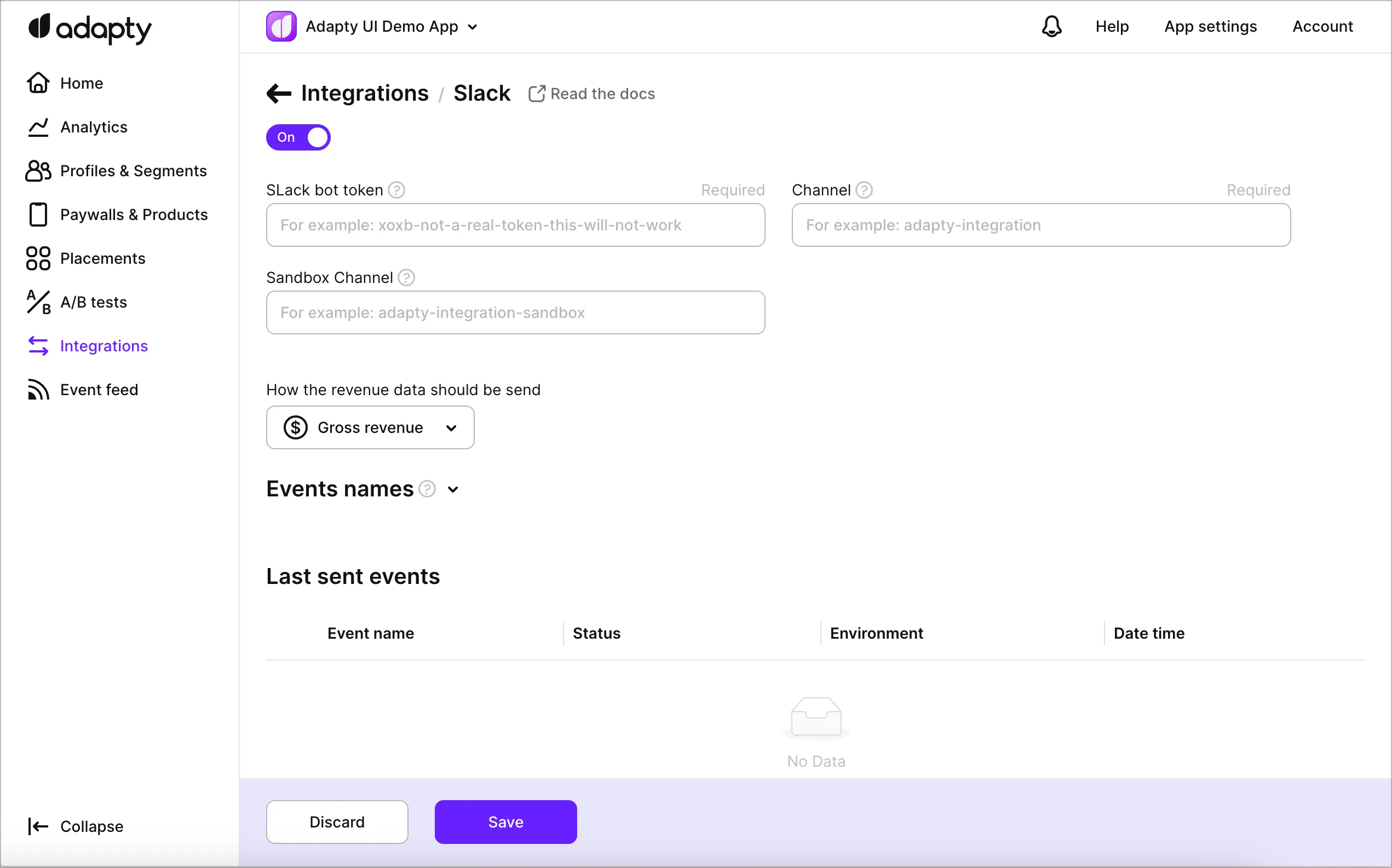Screen dimensions: 1392x868
Task: Click the Adapty UI Demo App icon
Action: click(281, 26)
